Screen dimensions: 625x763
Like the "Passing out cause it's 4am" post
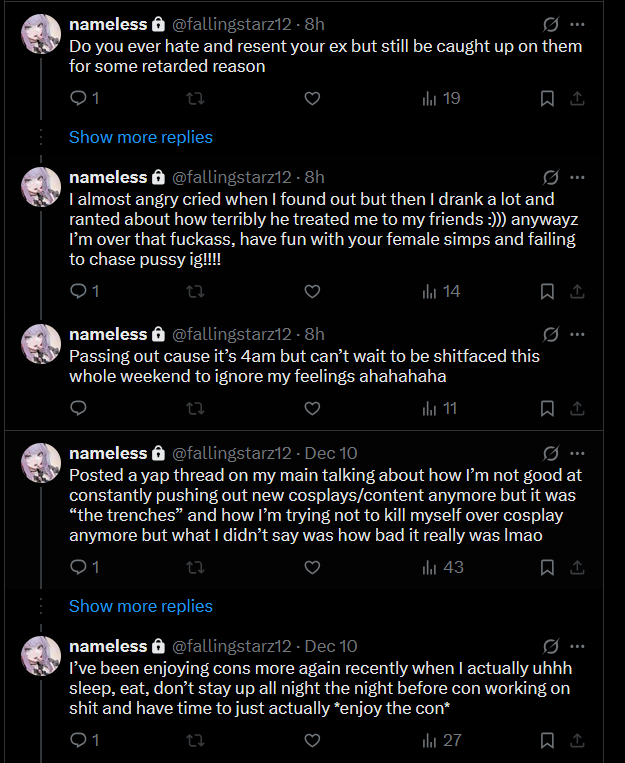(x=312, y=408)
